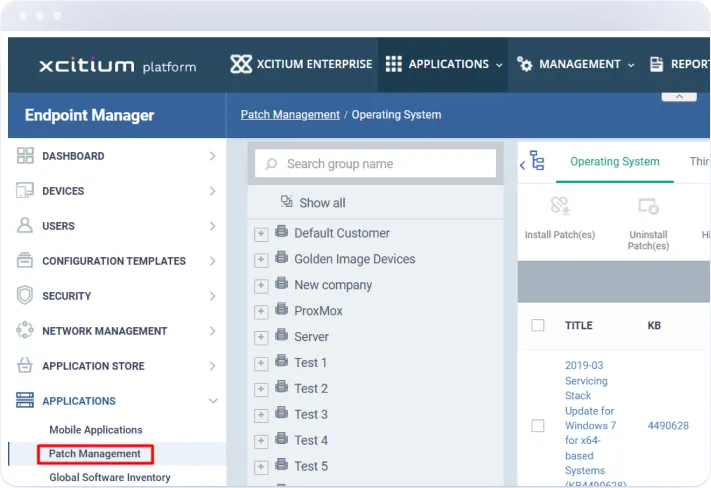Check the select-all checkbox beside TITLE

point(538,325)
